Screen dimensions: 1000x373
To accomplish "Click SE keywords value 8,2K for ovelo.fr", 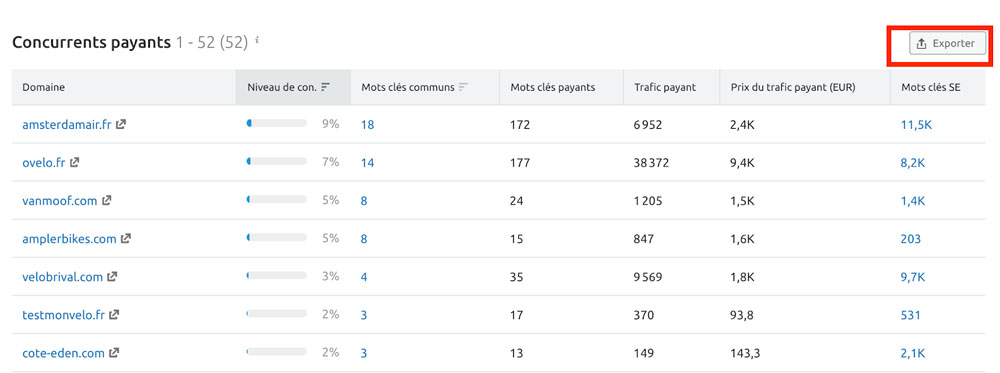I will pos(913,163).
